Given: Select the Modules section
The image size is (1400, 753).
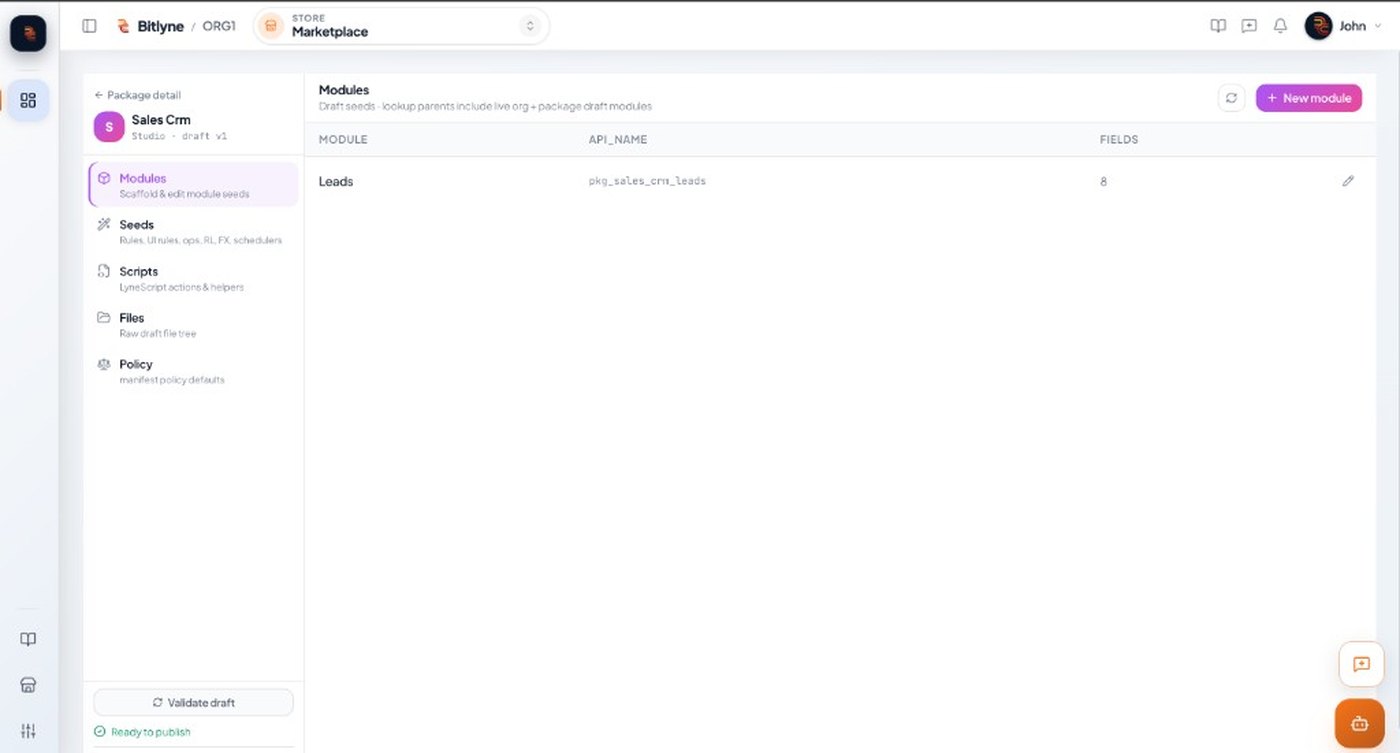Looking at the screenshot, I should [194, 185].
